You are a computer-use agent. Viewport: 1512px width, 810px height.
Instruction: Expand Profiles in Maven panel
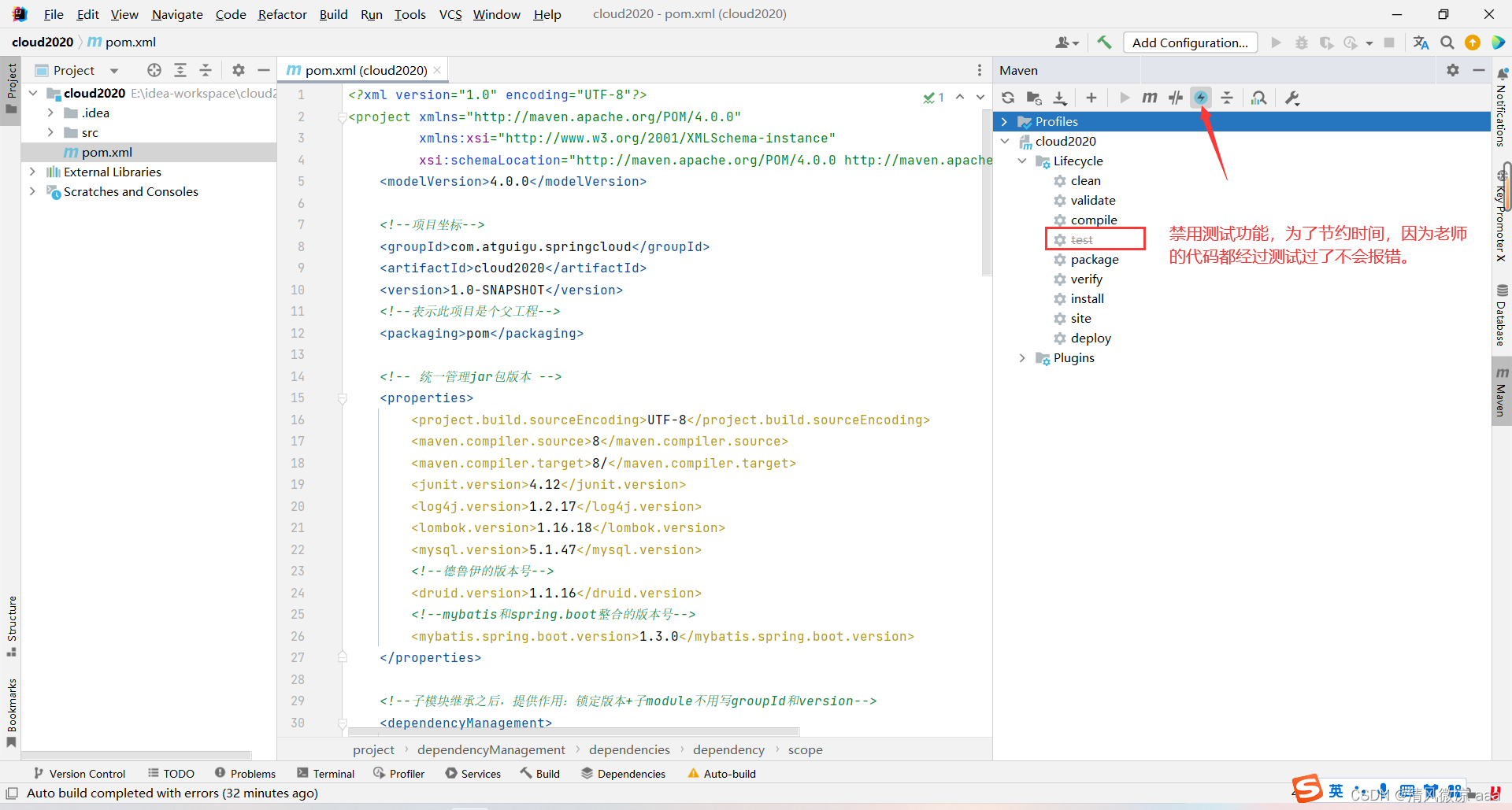1005,121
